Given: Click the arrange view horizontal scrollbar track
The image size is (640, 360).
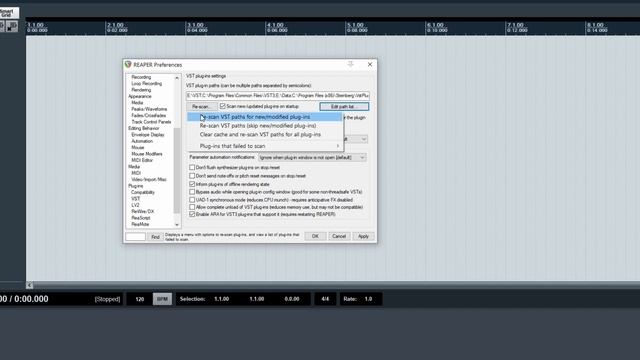Looking at the screenshot, I should [x=336, y=285].
